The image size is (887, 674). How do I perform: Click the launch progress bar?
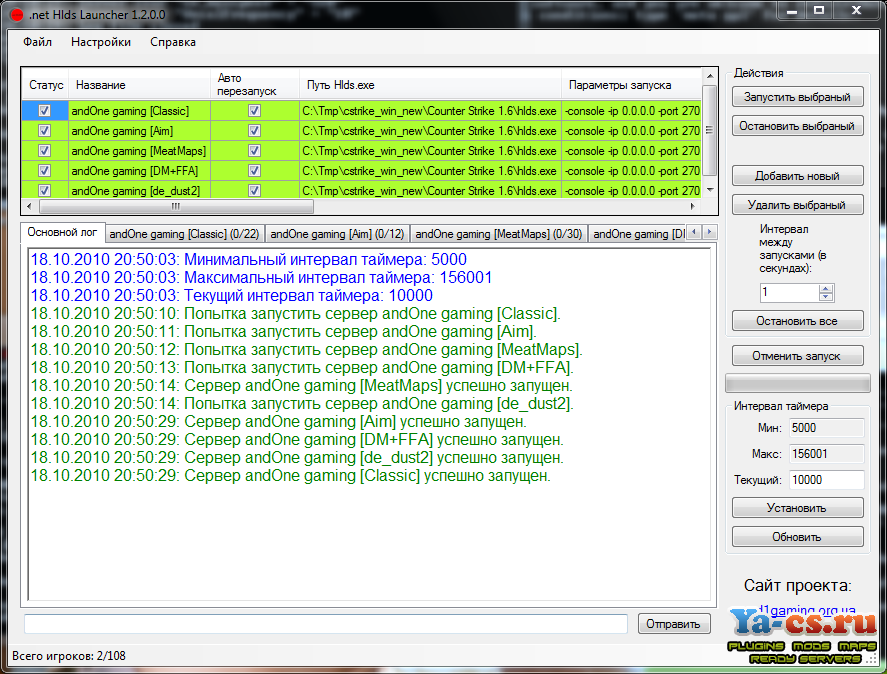(798, 383)
